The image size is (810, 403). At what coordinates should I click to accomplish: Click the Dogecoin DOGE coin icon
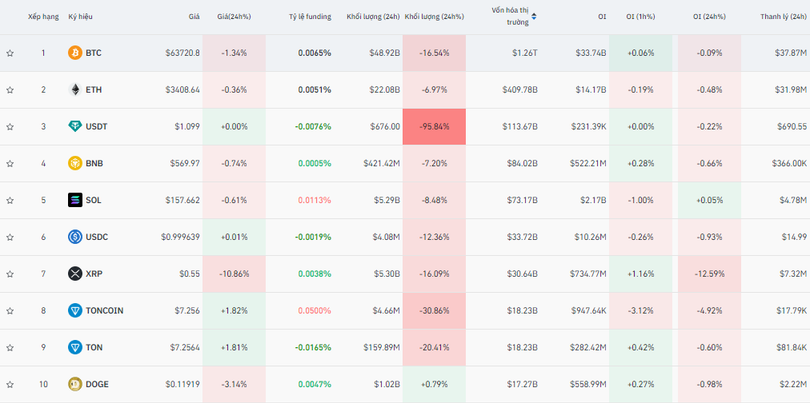(74, 384)
